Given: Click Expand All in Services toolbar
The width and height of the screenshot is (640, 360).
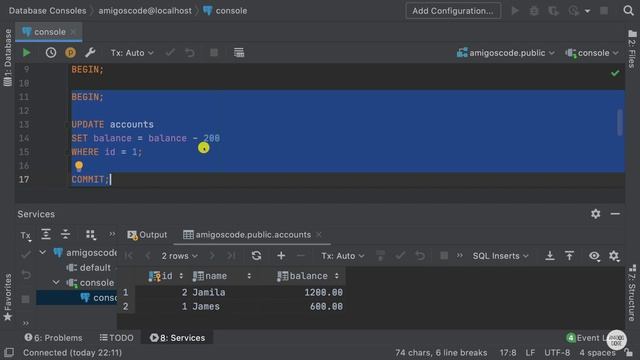Looking at the screenshot, I should (46, 234).
